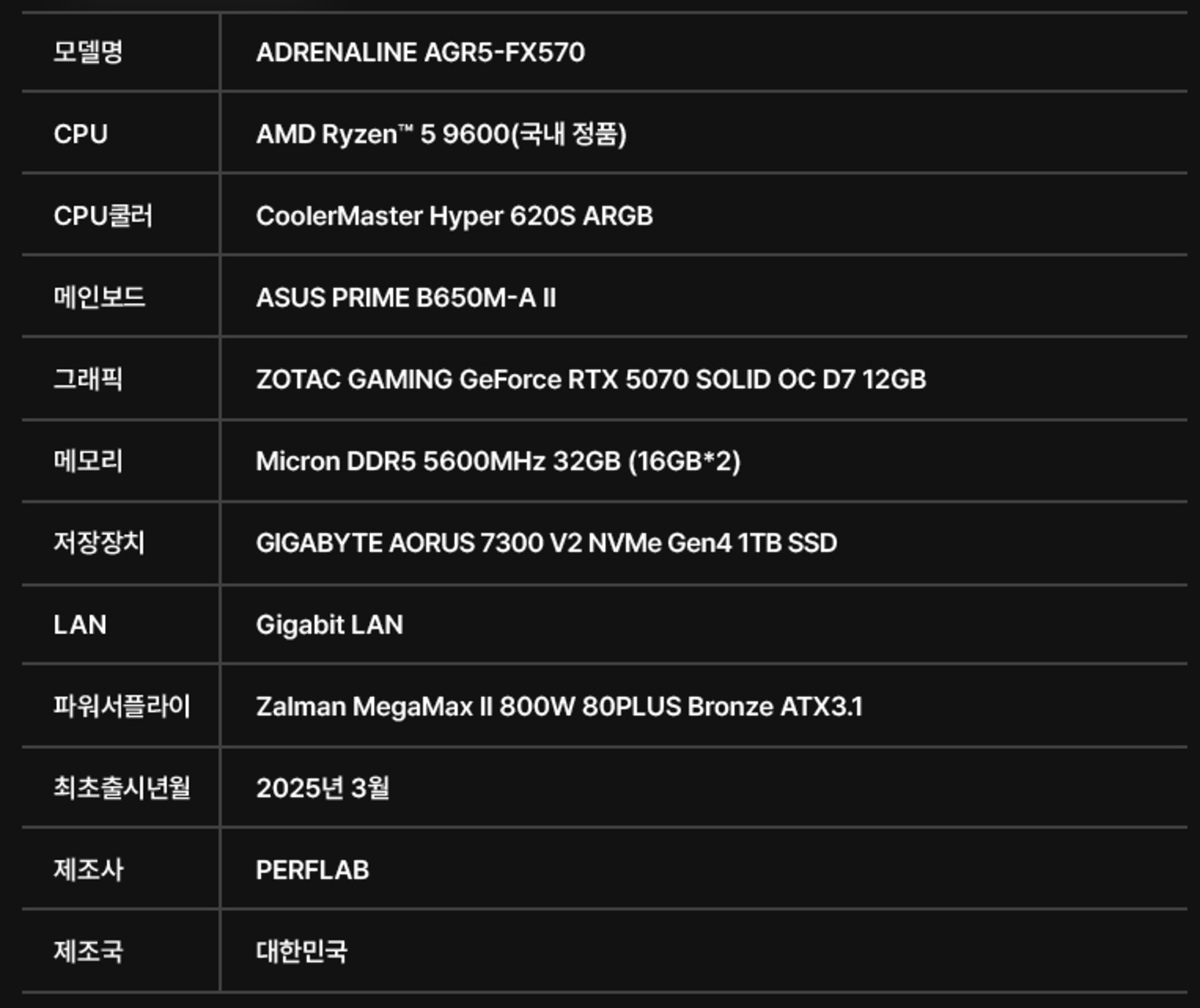The width and height of the screenshot is (1200, 1008).
Task: Click the 그래픽 row label
Action: [88, 380]
